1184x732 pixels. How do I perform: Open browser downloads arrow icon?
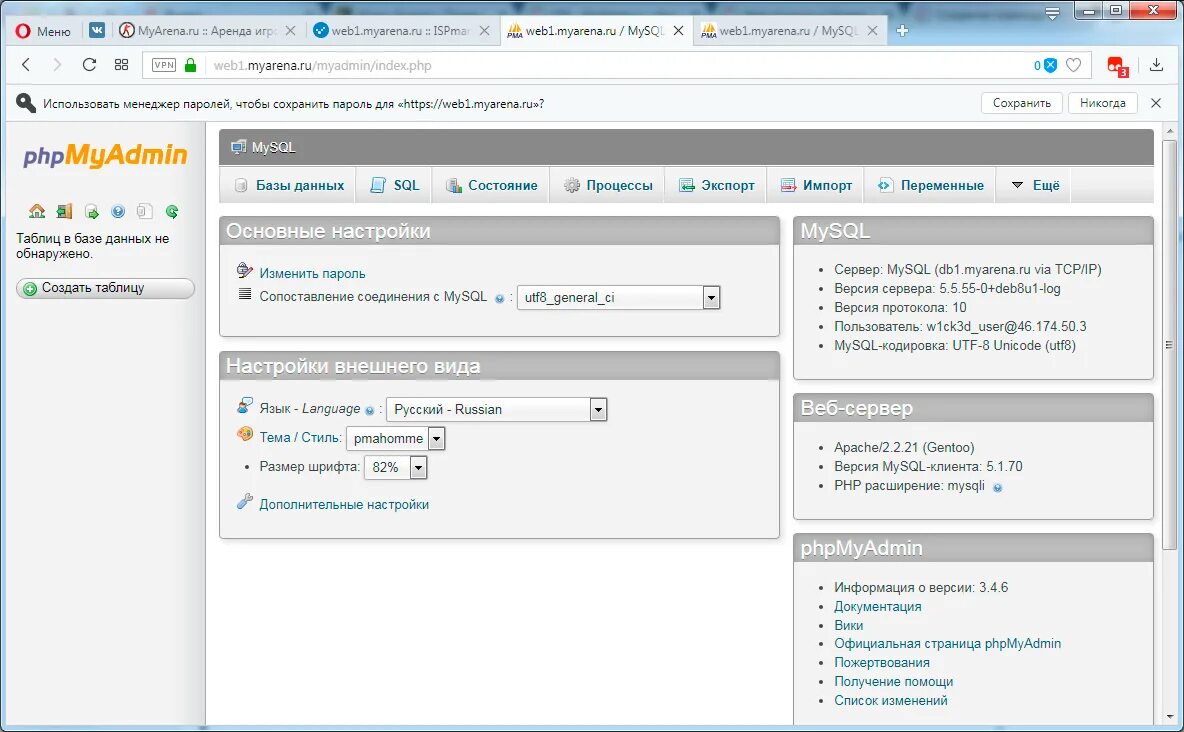tap(1156, 65)
